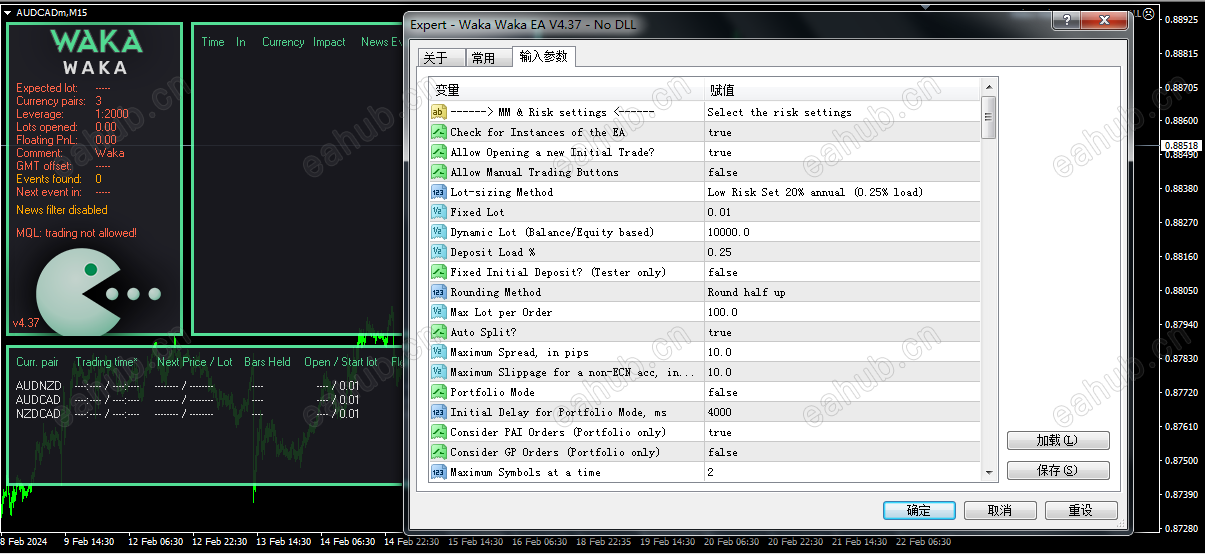Click the Consider PAI Orders row icon
Image resolution: width=1205 pixels, height=555 pixels.
click(x=438, y=432)
